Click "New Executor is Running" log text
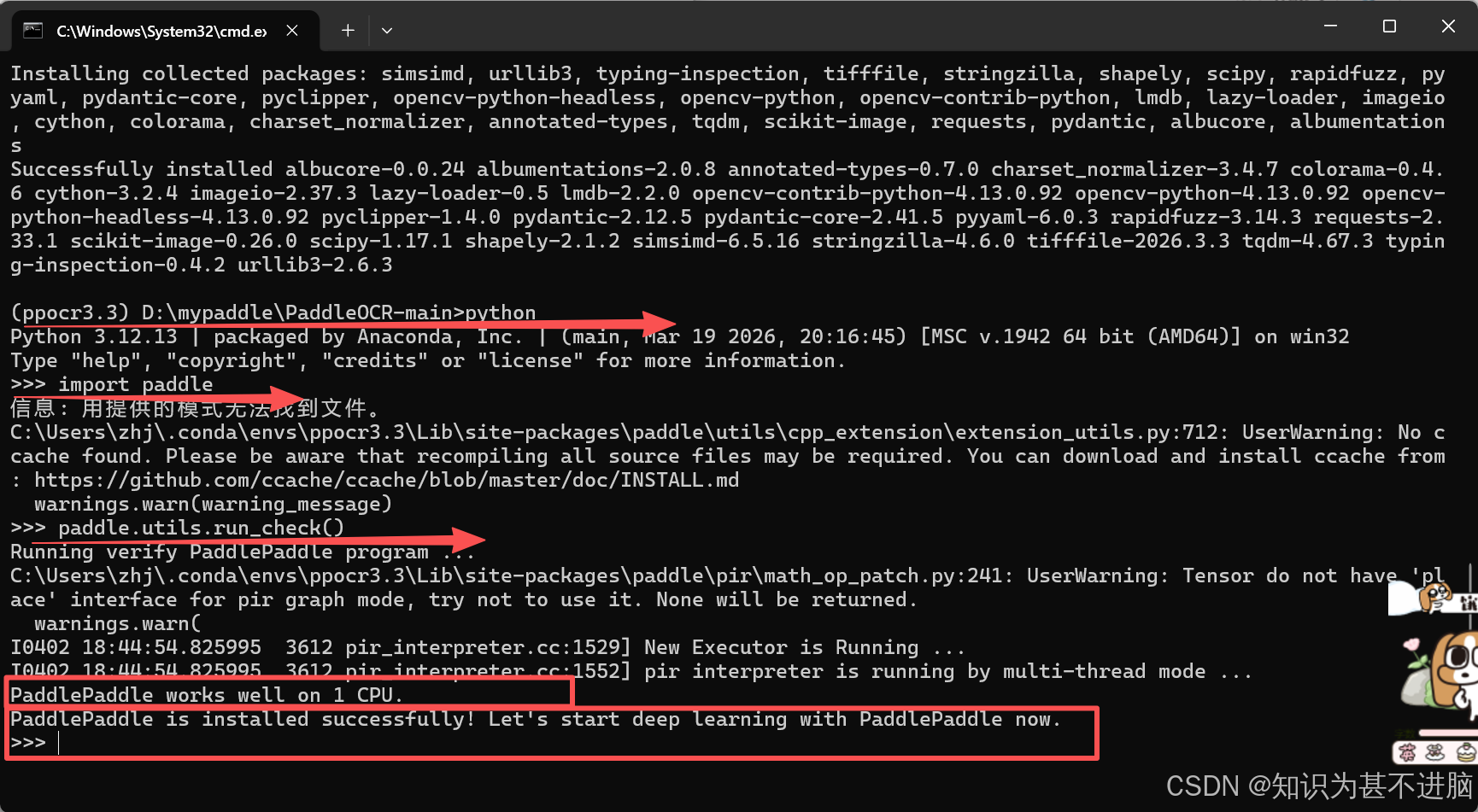Viewport: 1478px width, 812px height. [x=782, y=647]
